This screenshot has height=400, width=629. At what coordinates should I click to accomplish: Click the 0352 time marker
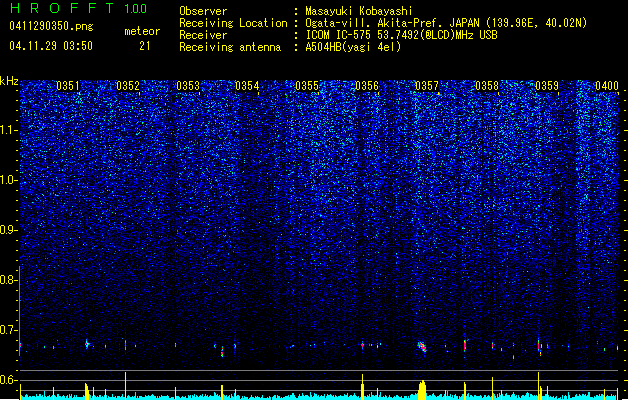point(128,85)
